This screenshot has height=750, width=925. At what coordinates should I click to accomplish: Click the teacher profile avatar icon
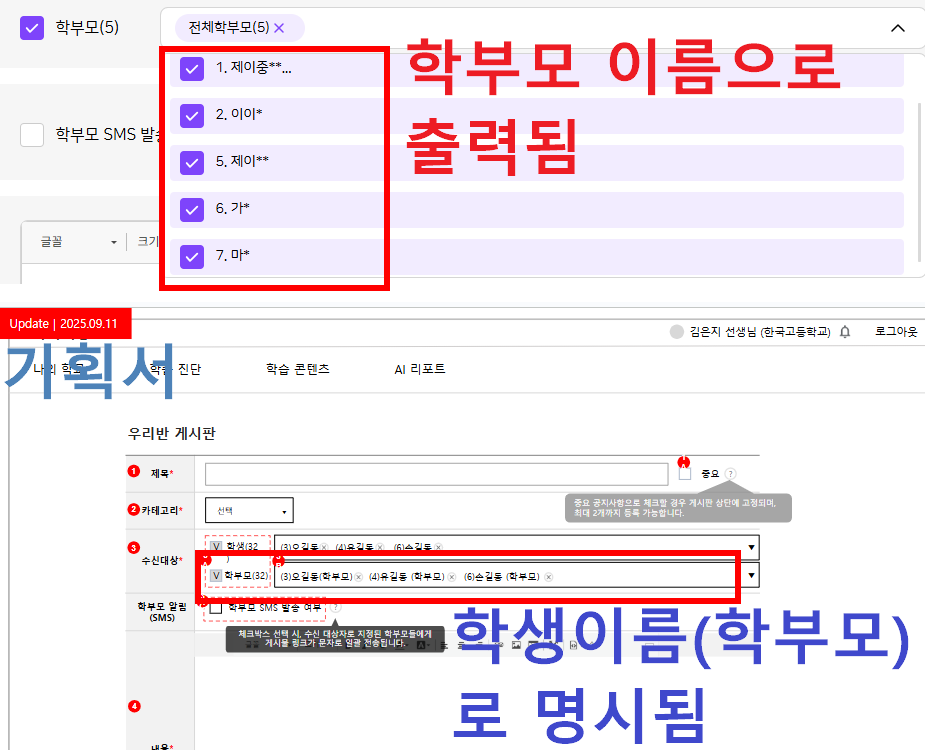[676, 332]
